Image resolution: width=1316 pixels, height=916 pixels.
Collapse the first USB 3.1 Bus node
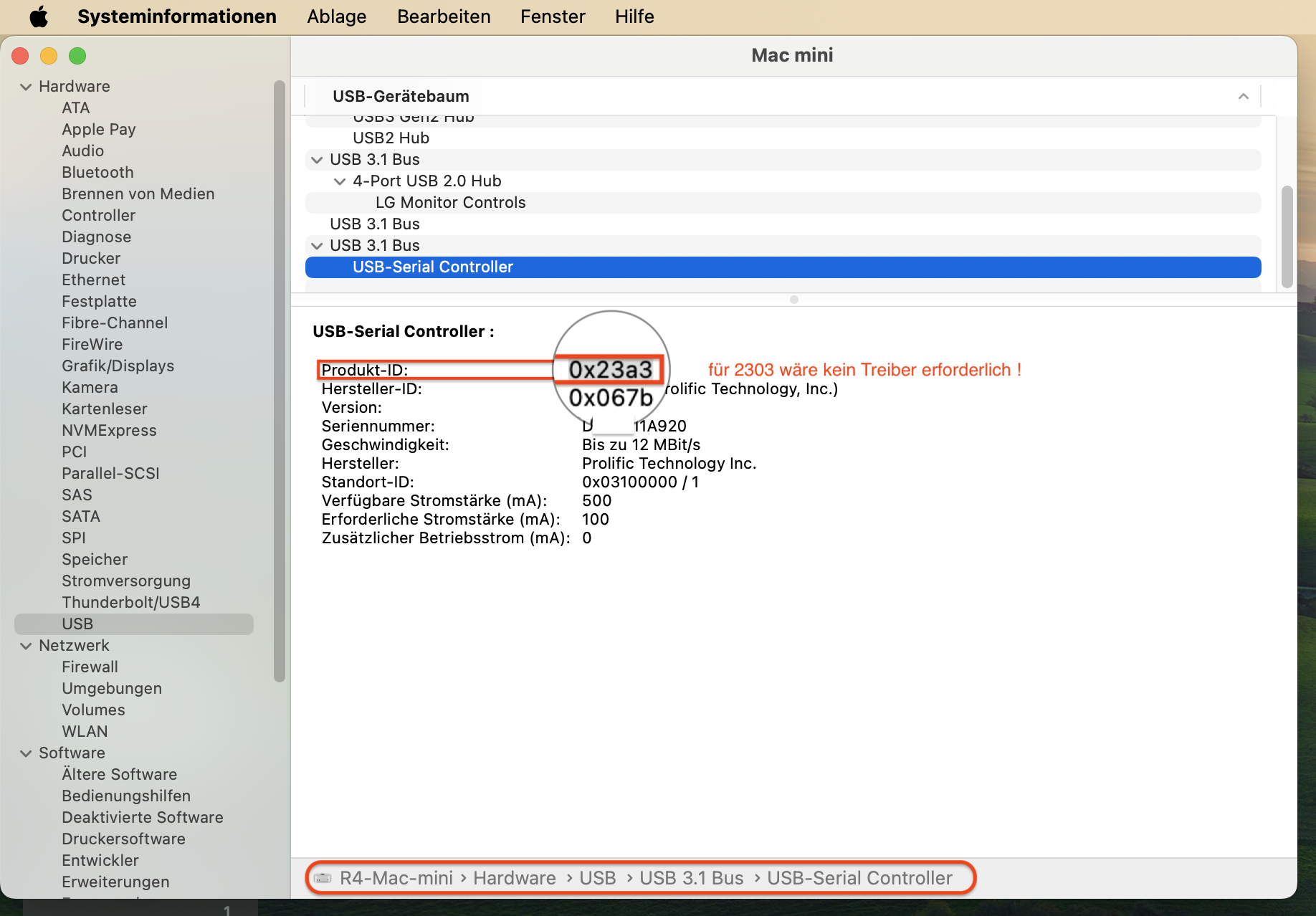point(317,160)
